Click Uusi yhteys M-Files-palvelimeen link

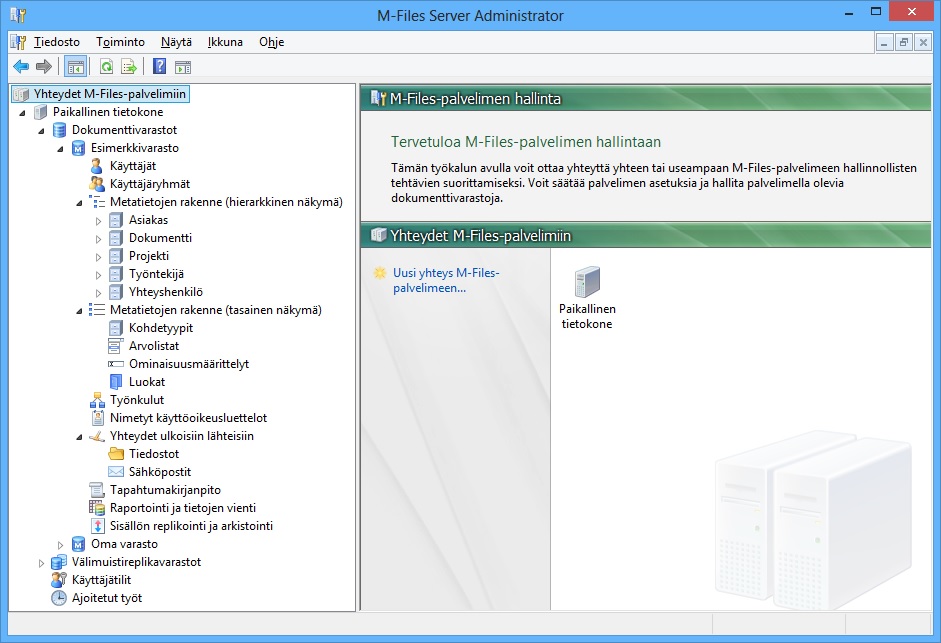coord(446,280)
